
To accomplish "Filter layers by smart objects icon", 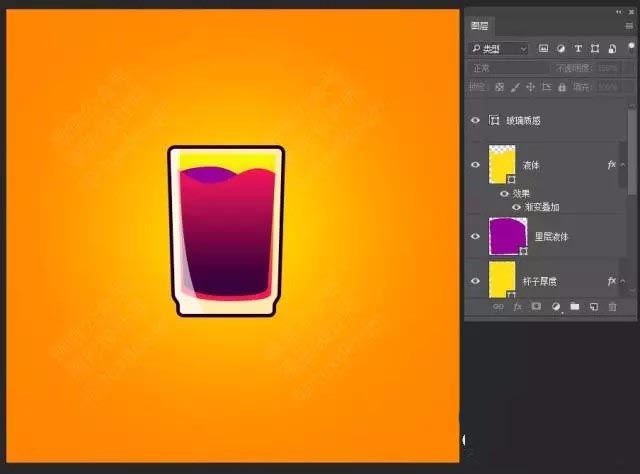I will [x=612, y=49].
